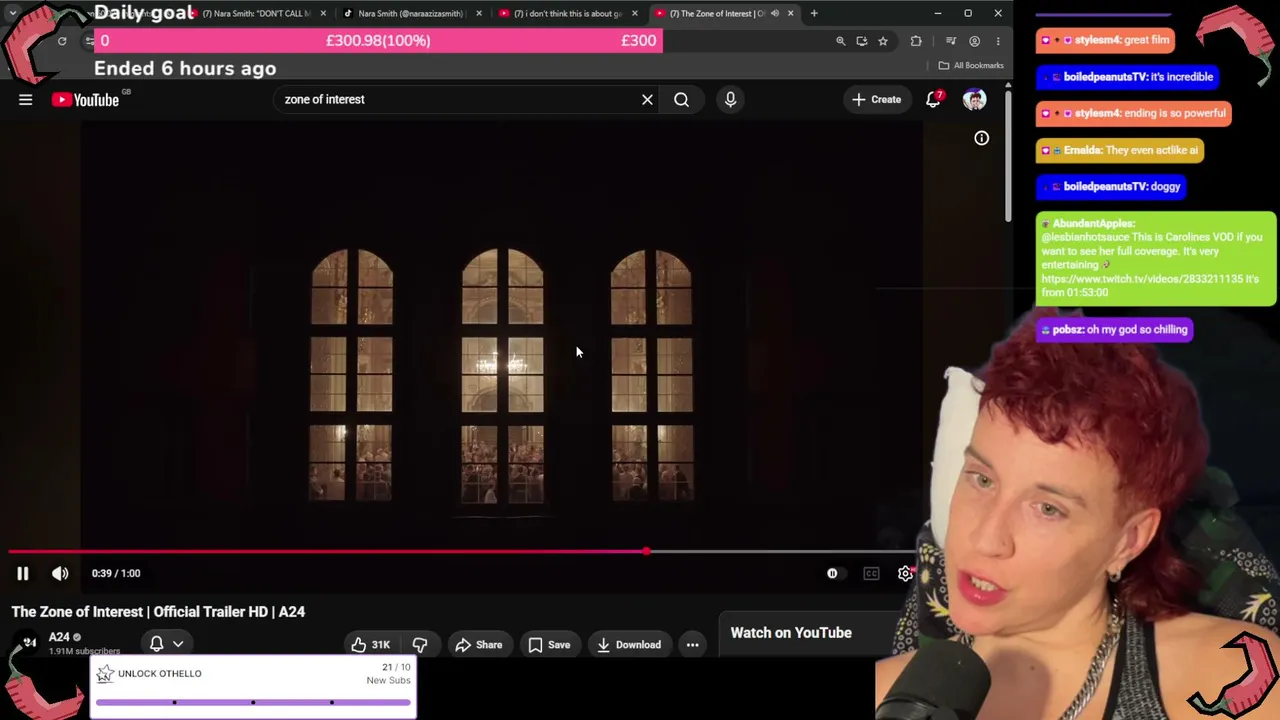The width and height of the screenshot is (1280, 720).
Task: Clear the search box with the X
Action: click(x=647, y=99)
